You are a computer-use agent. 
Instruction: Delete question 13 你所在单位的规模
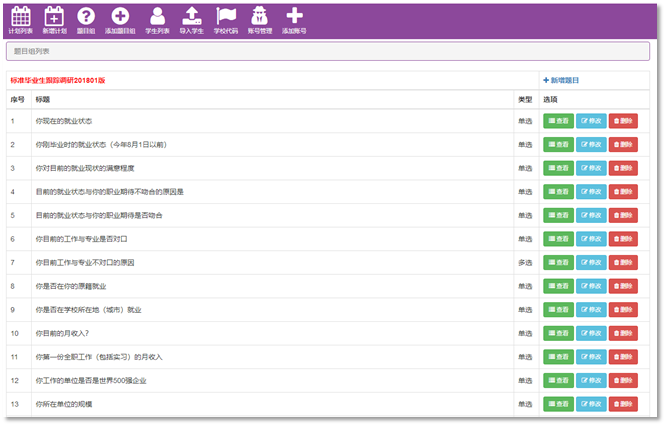623,404
